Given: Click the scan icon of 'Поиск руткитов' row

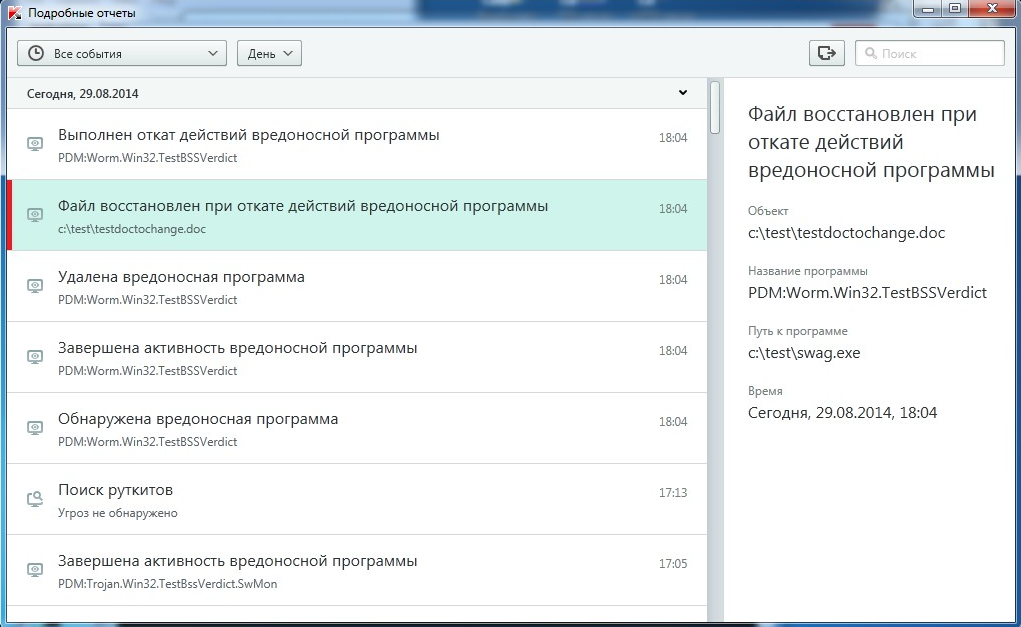Looking at the screenshot, I should tap(35, 499).
